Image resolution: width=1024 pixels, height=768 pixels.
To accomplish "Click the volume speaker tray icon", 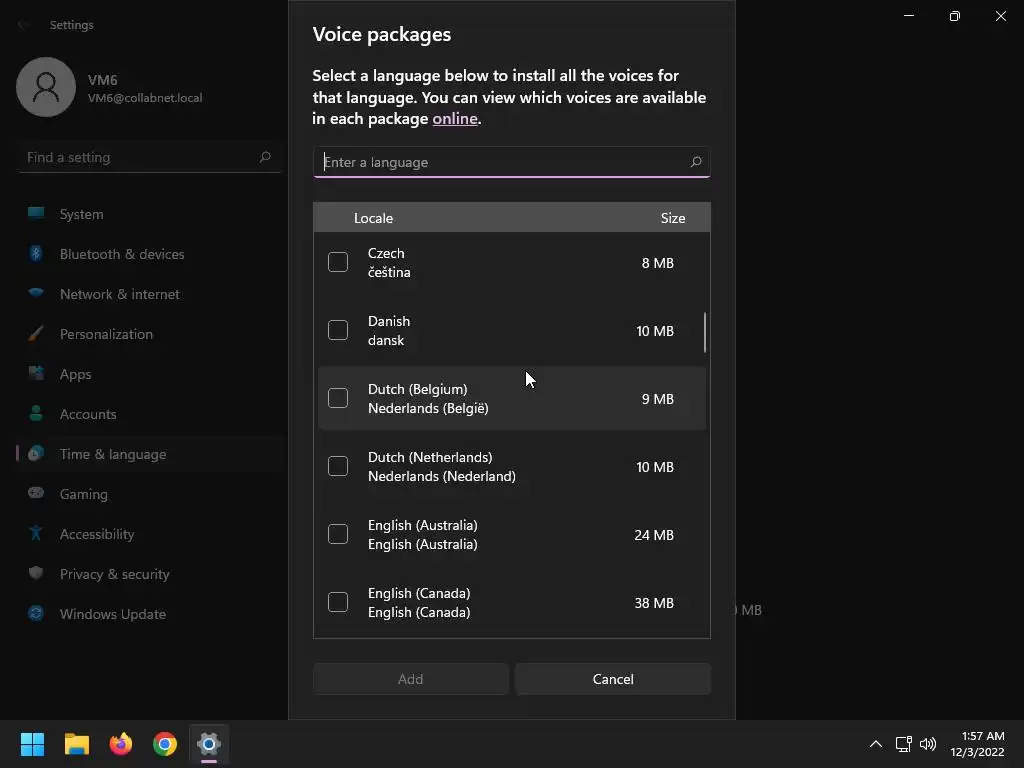I will pos(927,744).
